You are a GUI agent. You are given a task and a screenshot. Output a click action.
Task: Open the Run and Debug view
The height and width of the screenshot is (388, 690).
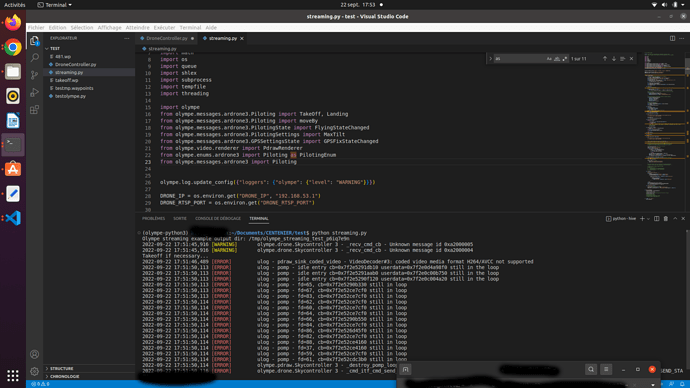tap(35, 92)
